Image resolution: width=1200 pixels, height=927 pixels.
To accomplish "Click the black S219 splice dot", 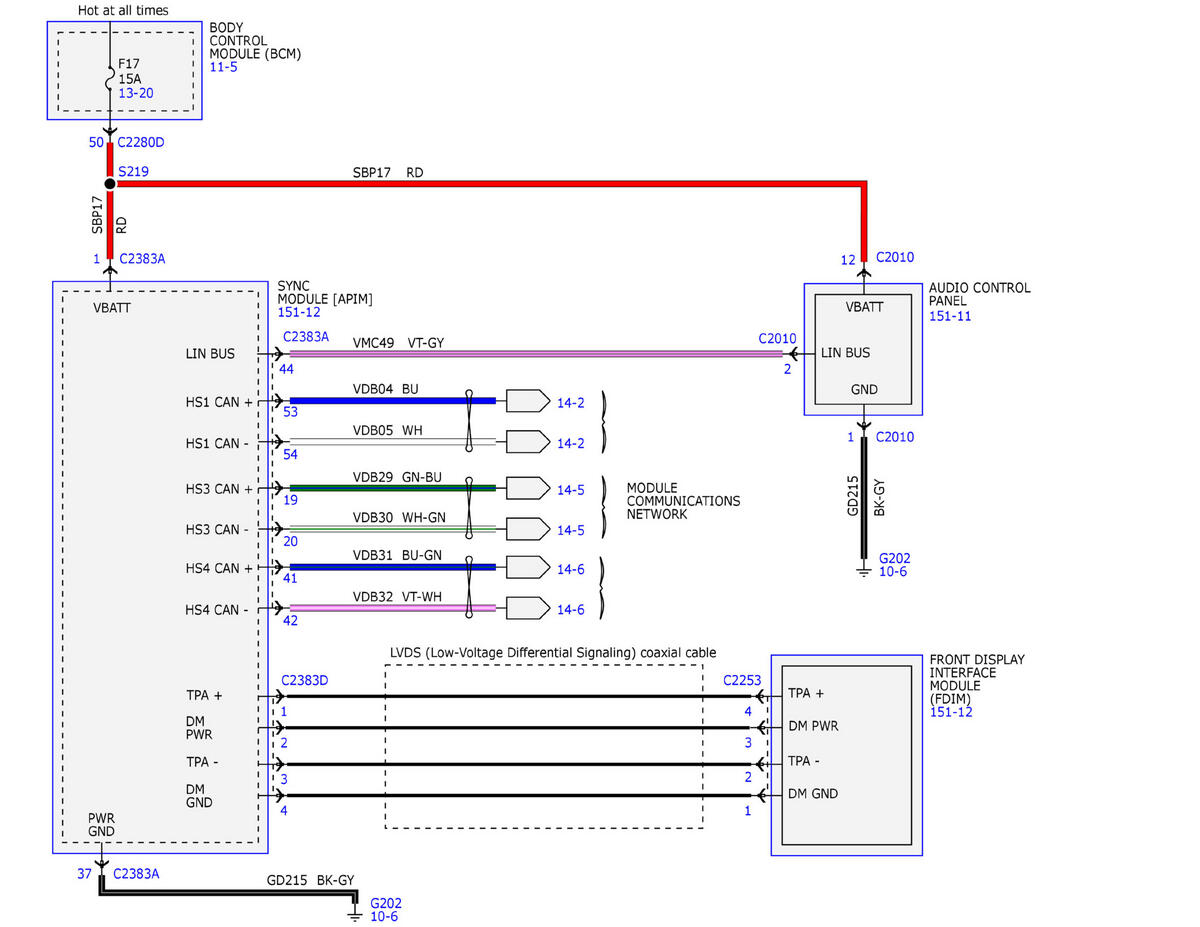I will pyautogui.click(x=110, y=184).
